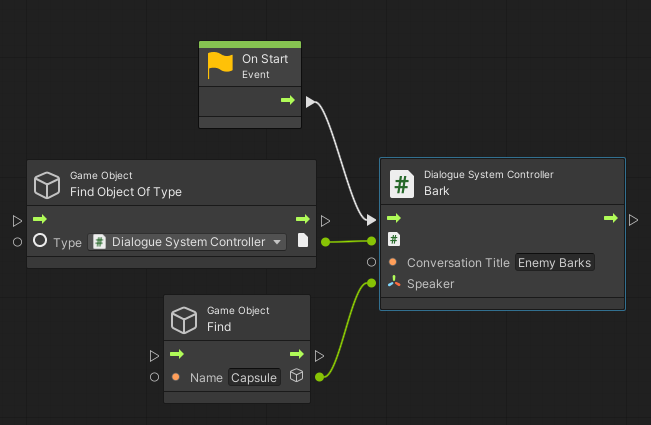The width and height of the screenshot is (651, 425).
Task: Click the cube output icon on Find node
Action: point(296,376)
